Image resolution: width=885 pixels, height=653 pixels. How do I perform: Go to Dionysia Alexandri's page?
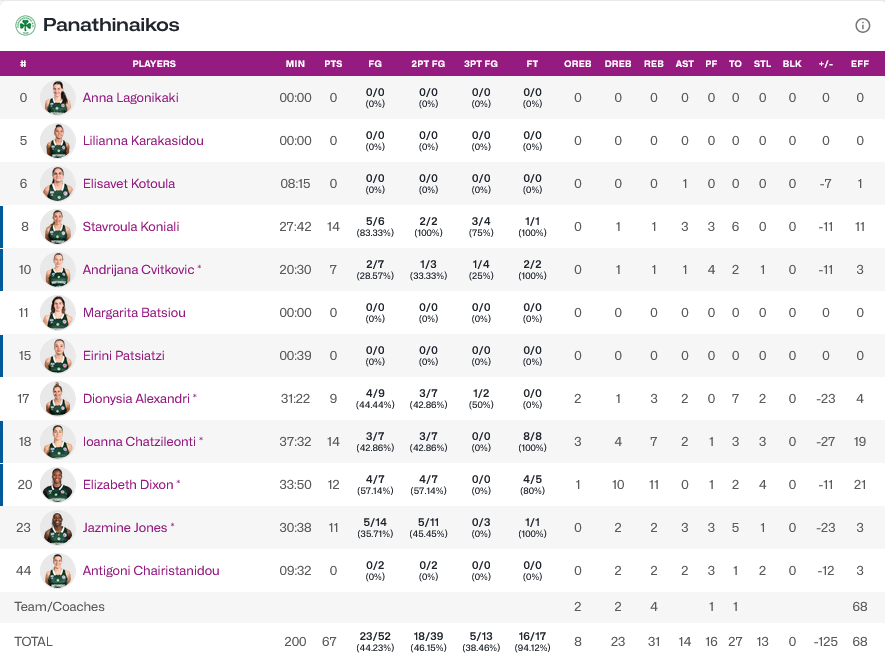coord(136,399)
